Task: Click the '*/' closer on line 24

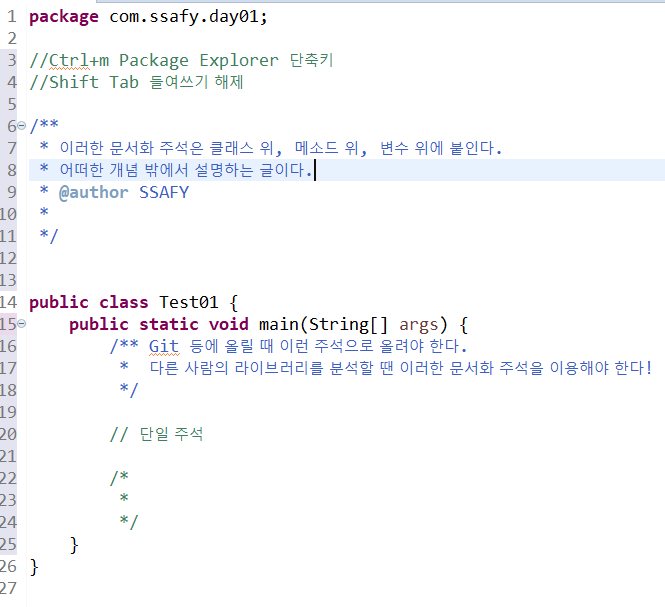Action: (129, 522)
